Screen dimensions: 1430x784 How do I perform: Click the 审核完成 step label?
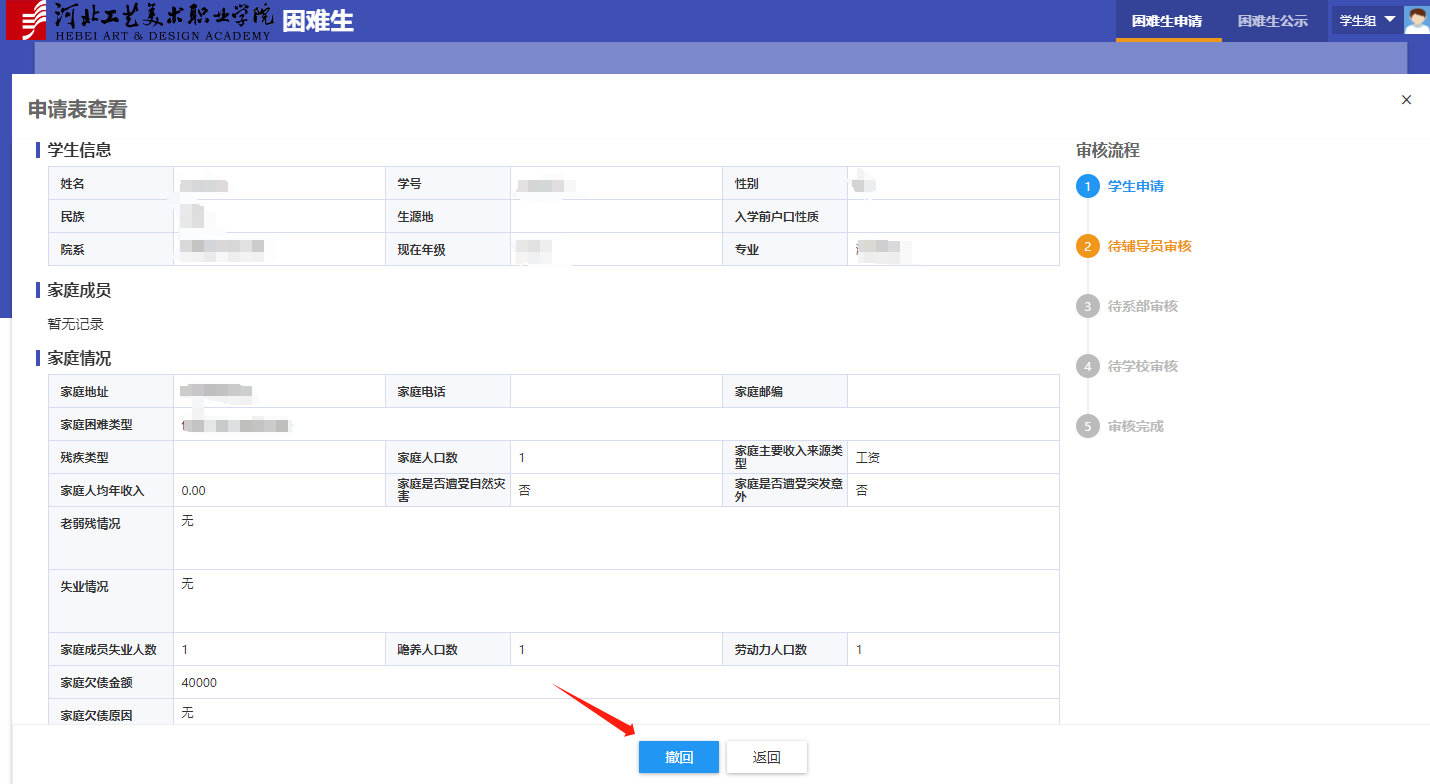coord(1135,426)
